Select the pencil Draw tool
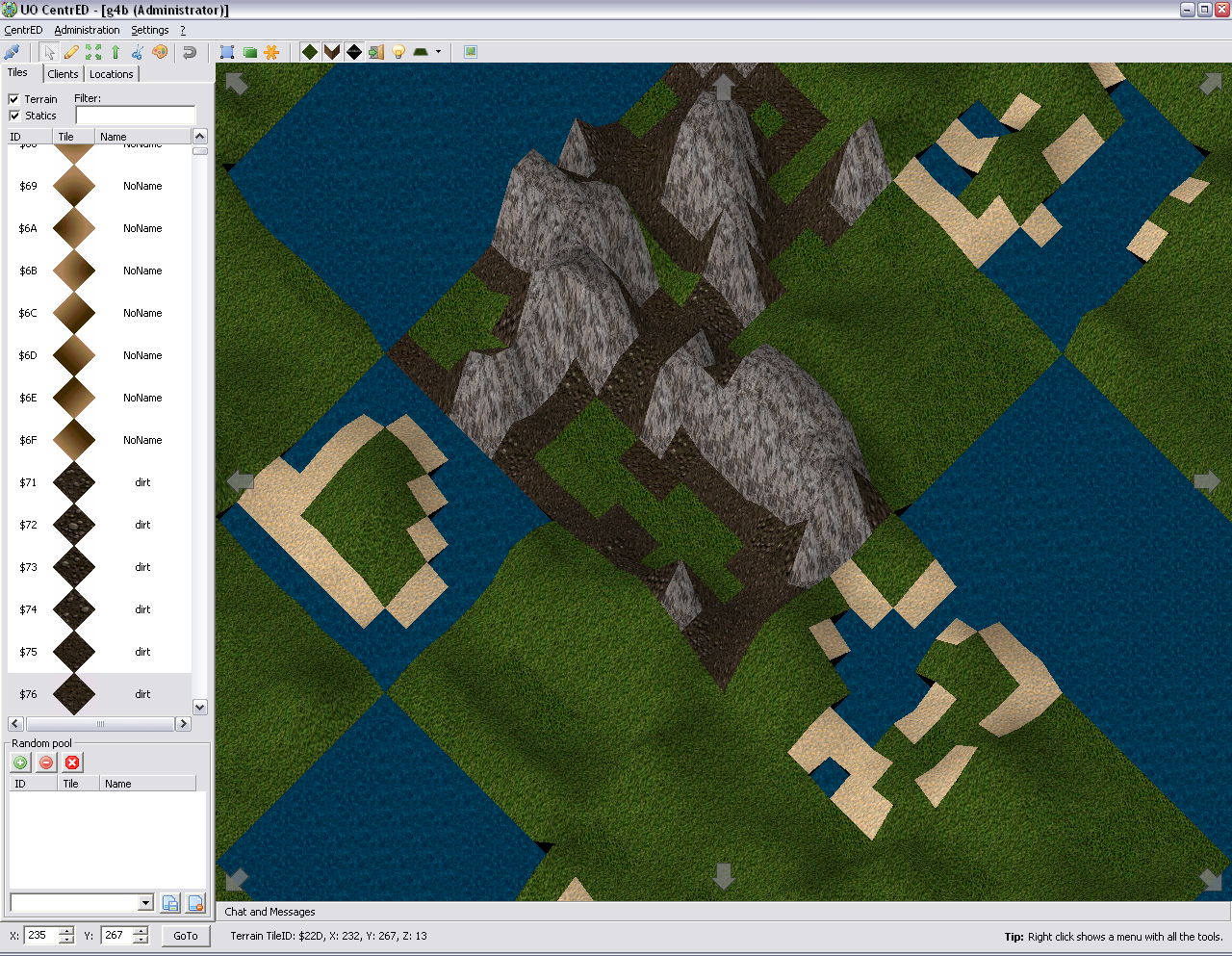This screenshot has width=1232, height=956. coord(71,52)
